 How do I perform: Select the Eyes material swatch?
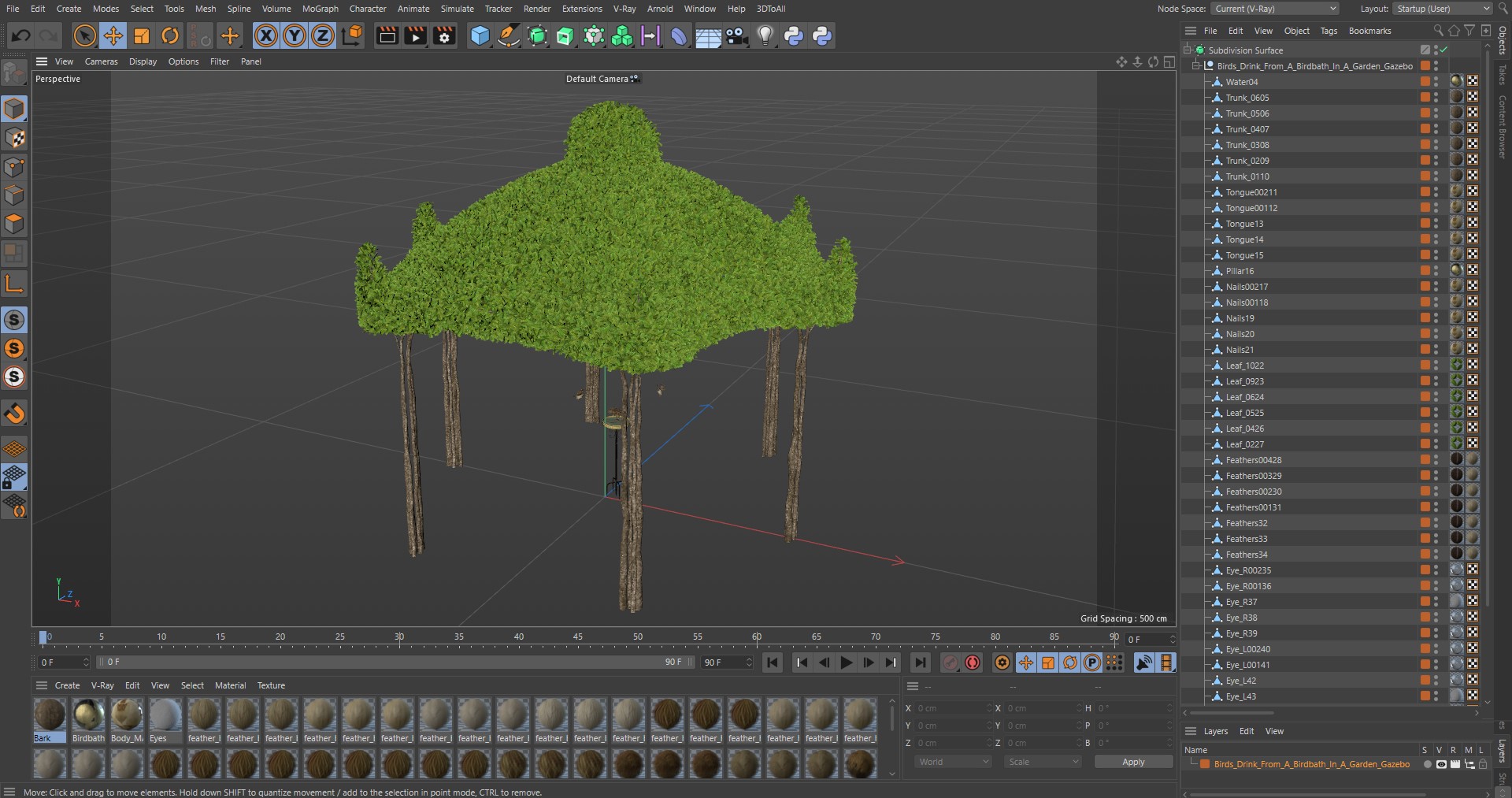pyautogui.click(x=165, y=721)
